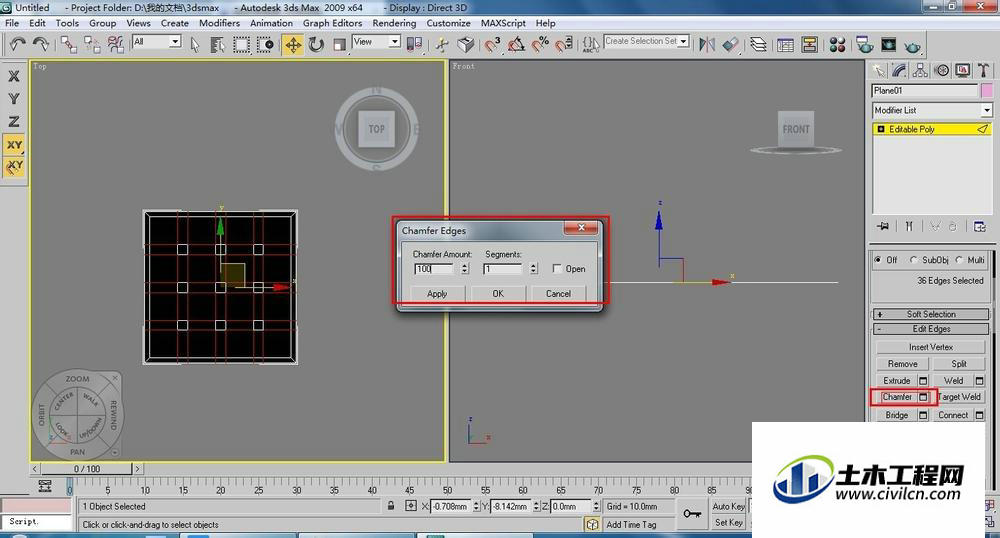This screenshot has width=1000, height=538.
Task: Toggle Angle Snap icon
Action: [x=516, y=45]
